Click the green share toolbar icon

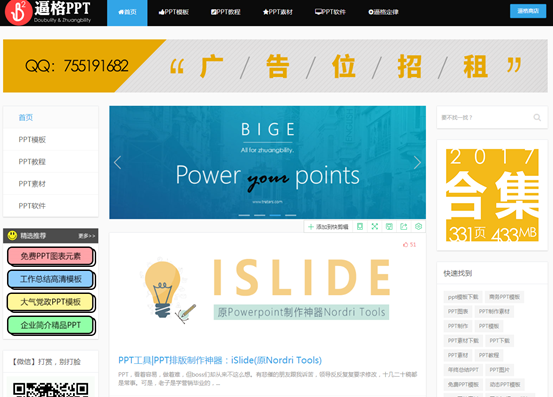tap(404, 227)
